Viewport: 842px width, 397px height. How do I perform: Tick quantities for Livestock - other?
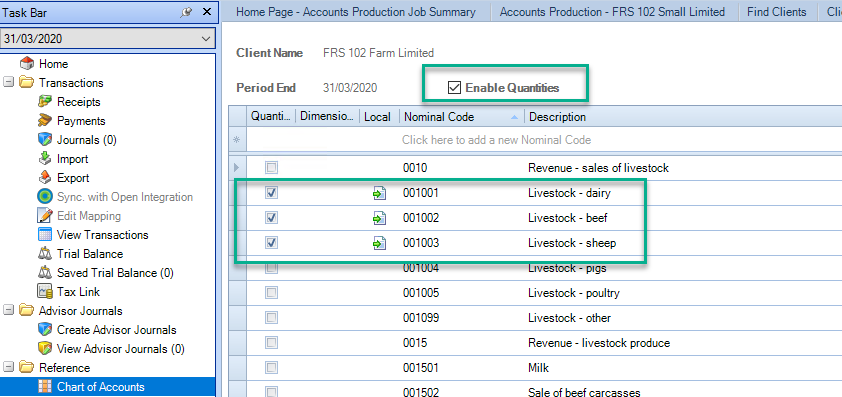tap(272, 318)
